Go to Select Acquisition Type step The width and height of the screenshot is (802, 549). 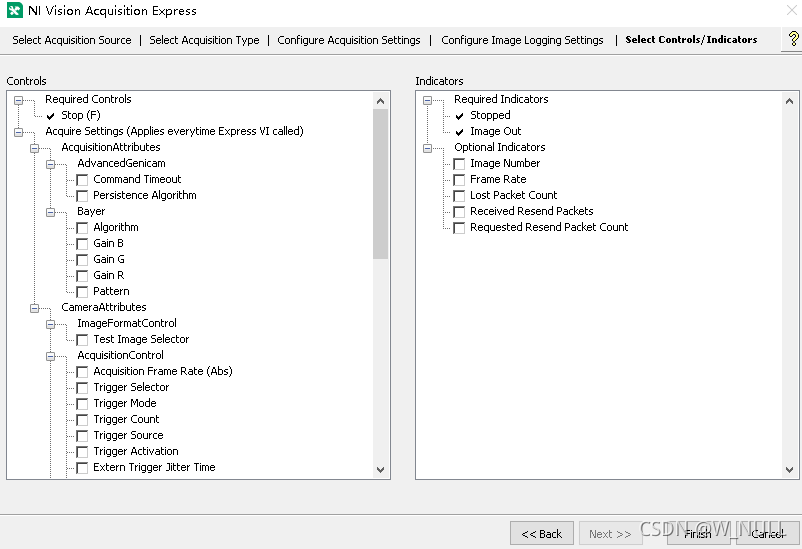point(204,40)
